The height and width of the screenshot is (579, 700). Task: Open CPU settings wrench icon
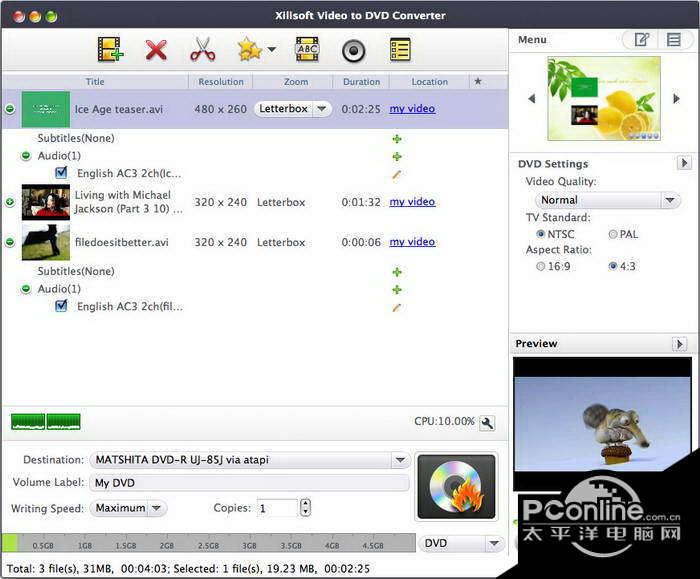coord(487,423)
